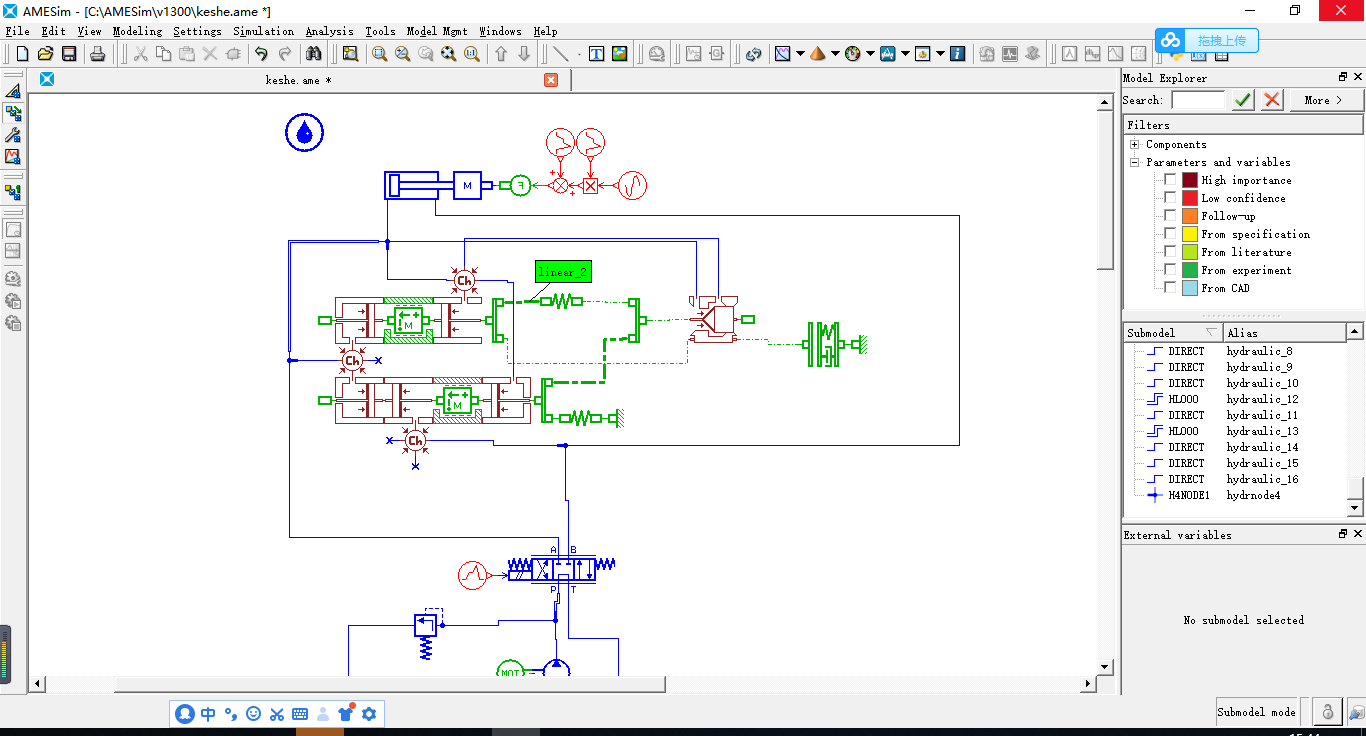The image size is (1366, 736).
Task: Open Find with the binoculars icon
Action: click(314, 54)
